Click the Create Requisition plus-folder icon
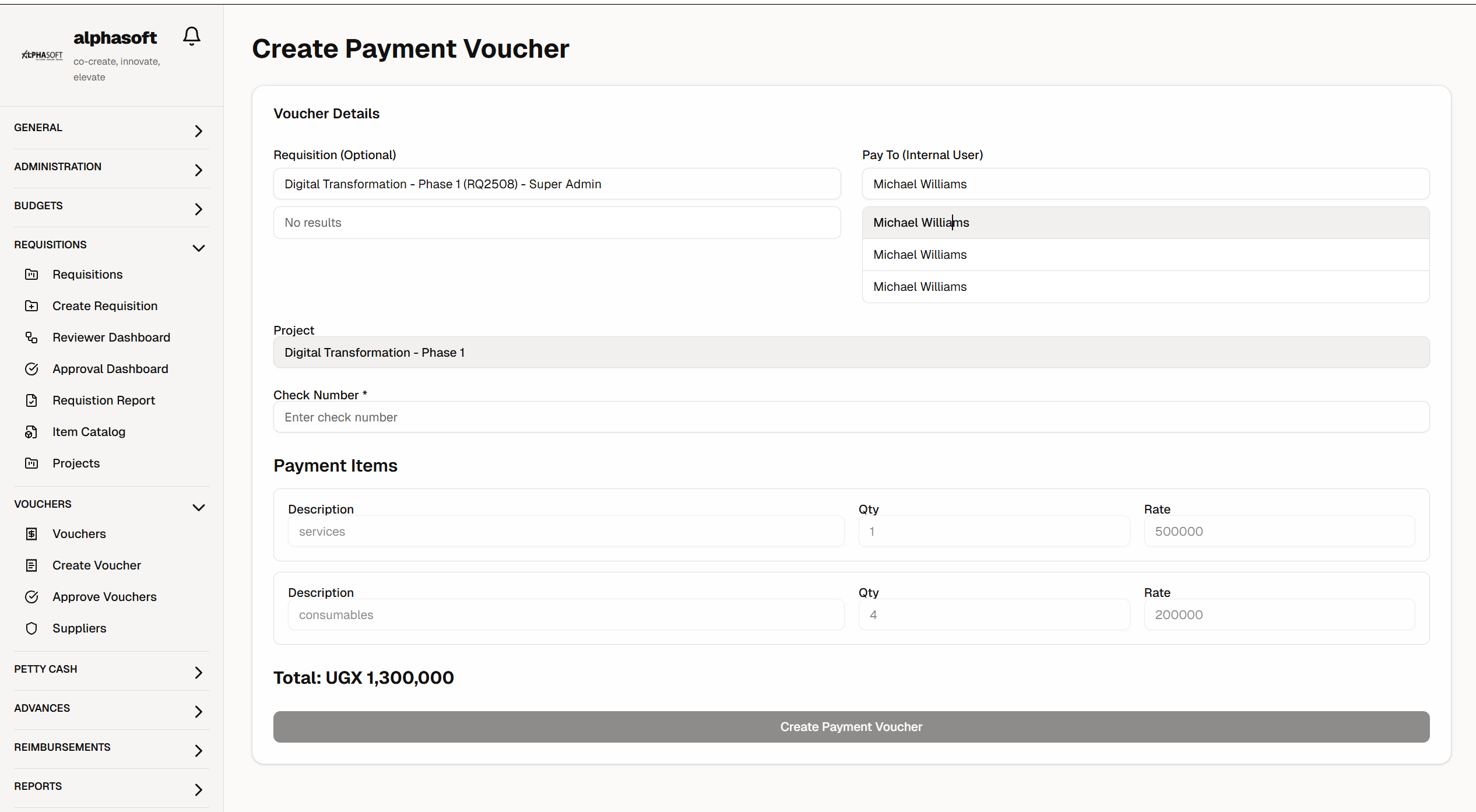The width and height of the screenshot is (1476, 812). (x=31, y=306)
